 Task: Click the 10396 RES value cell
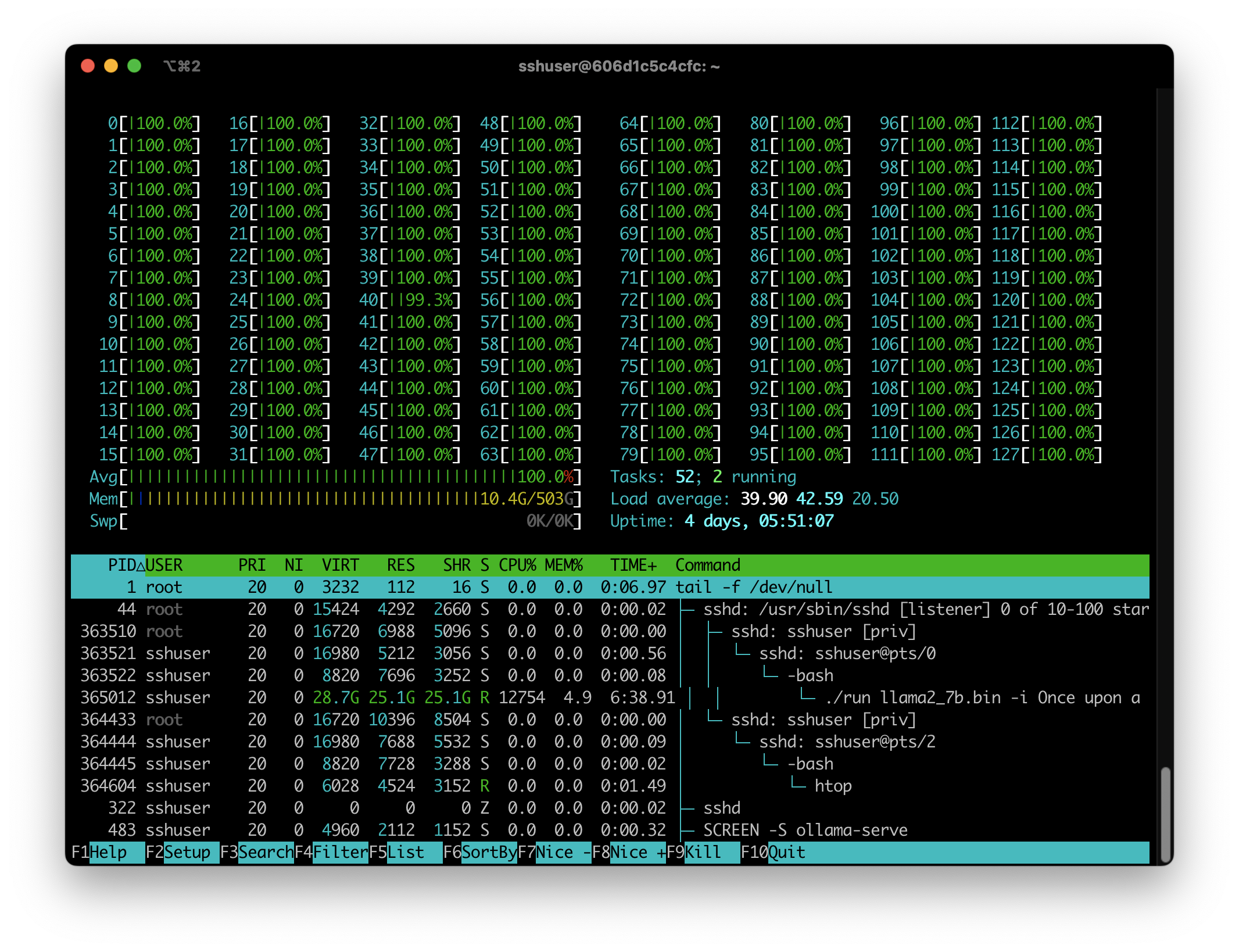[392, 720]
